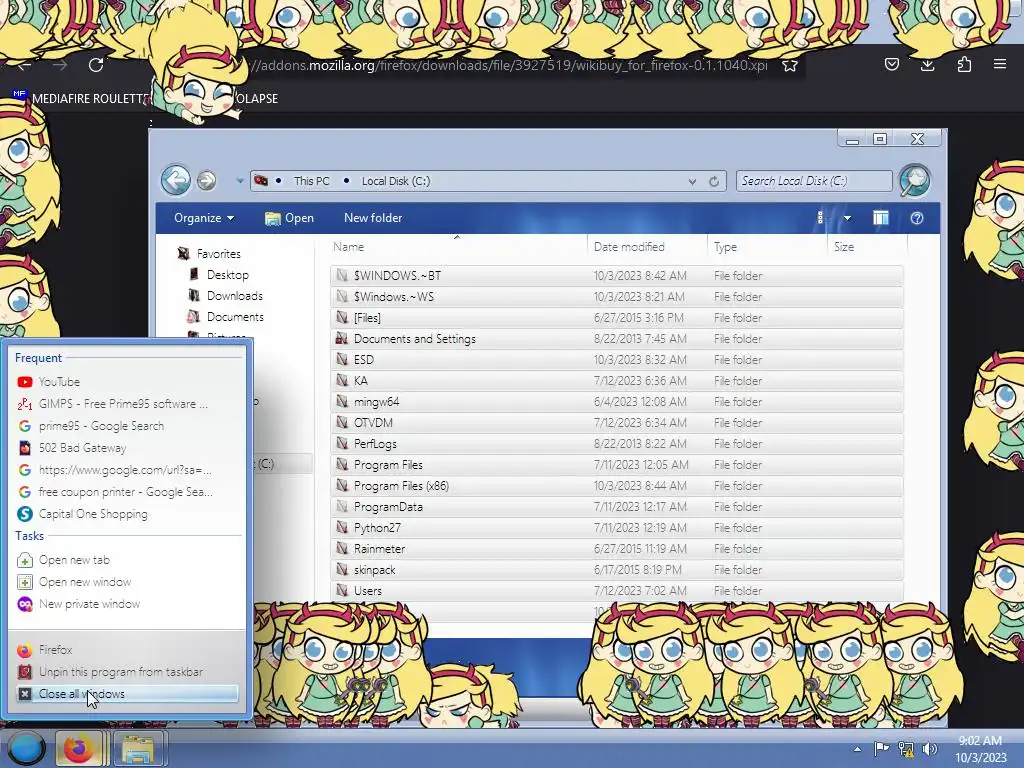
Task: Click Explorer Back arrow button
Action: [176, 180]
